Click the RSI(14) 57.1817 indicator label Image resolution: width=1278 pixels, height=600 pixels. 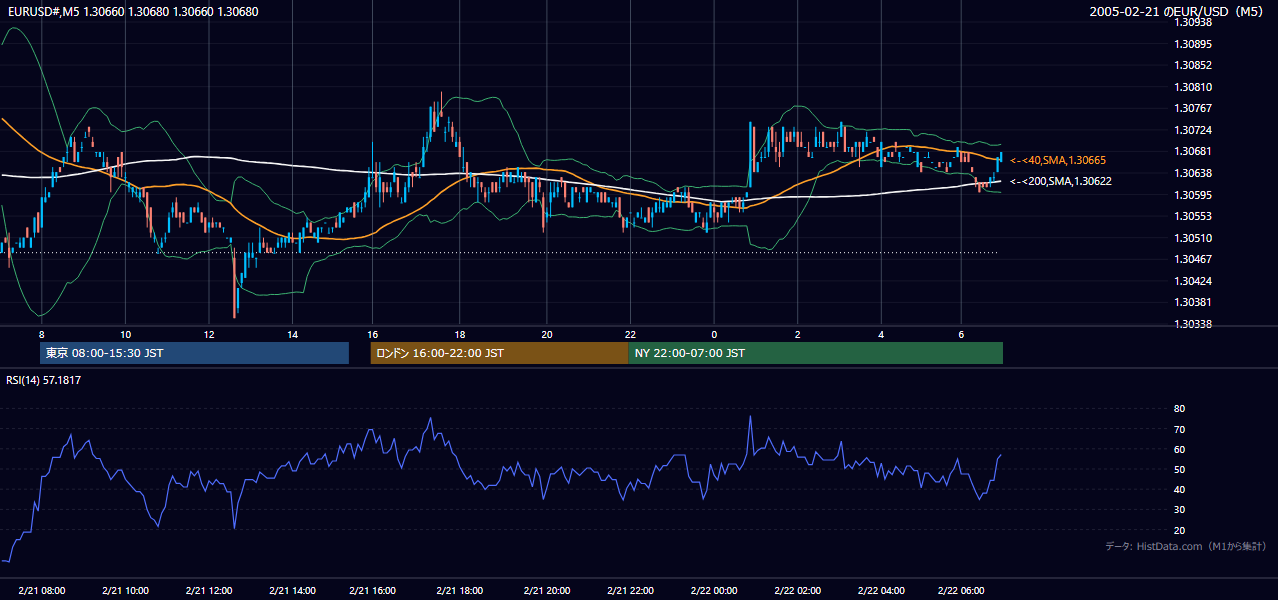pyautogui.click(x=44, y=380)
